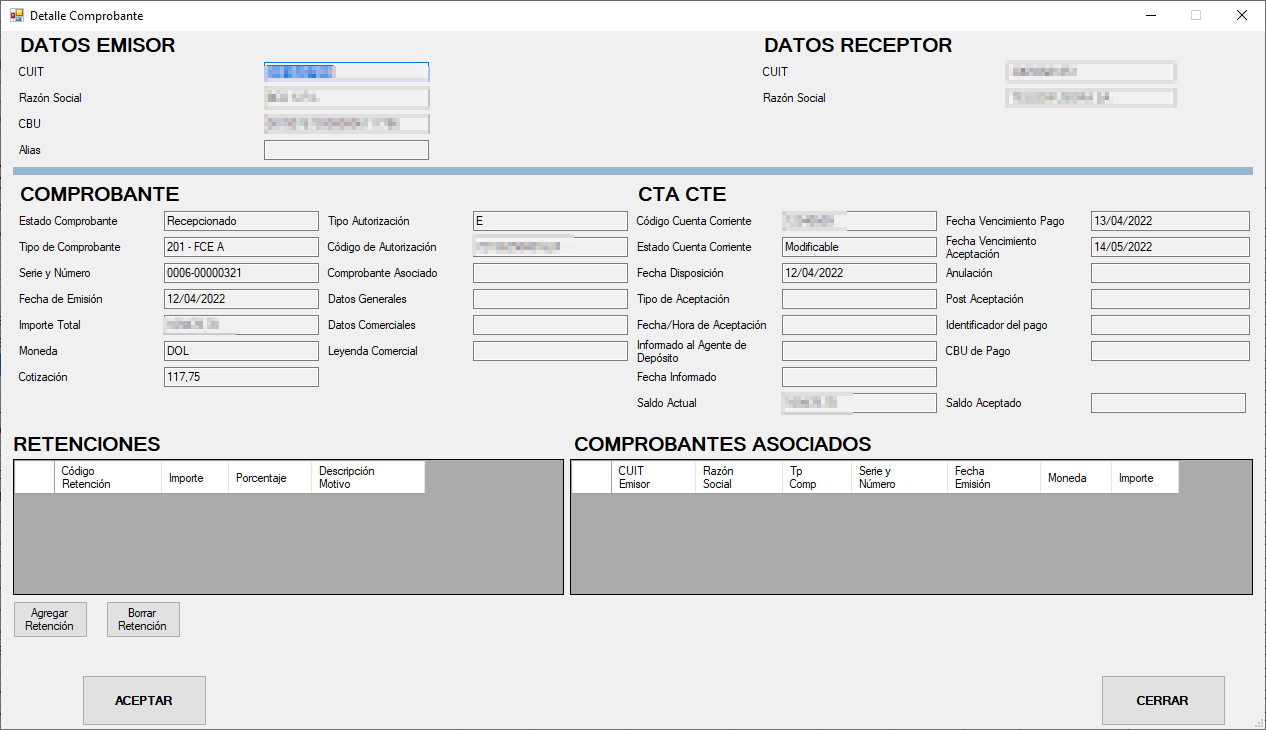Image resolution: width=1266 pixels, height=730 pixels.
Task: Click the Cotización field showing 117,75
Action: click(x=241, y=377)
